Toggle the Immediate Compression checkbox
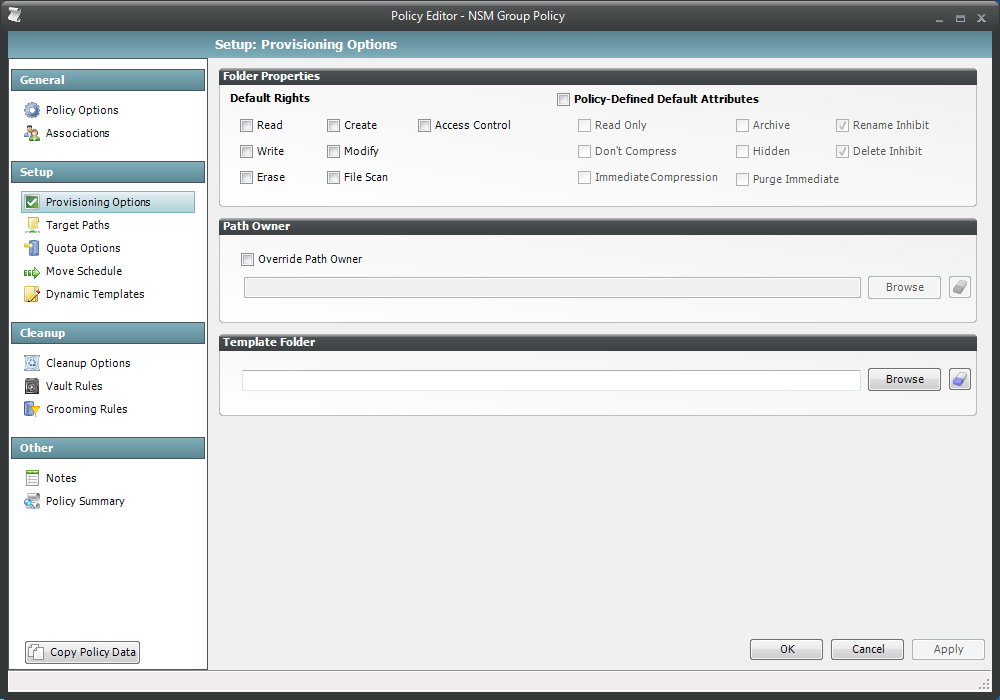This screenshot has width=1000, height=700. (584, 177)
